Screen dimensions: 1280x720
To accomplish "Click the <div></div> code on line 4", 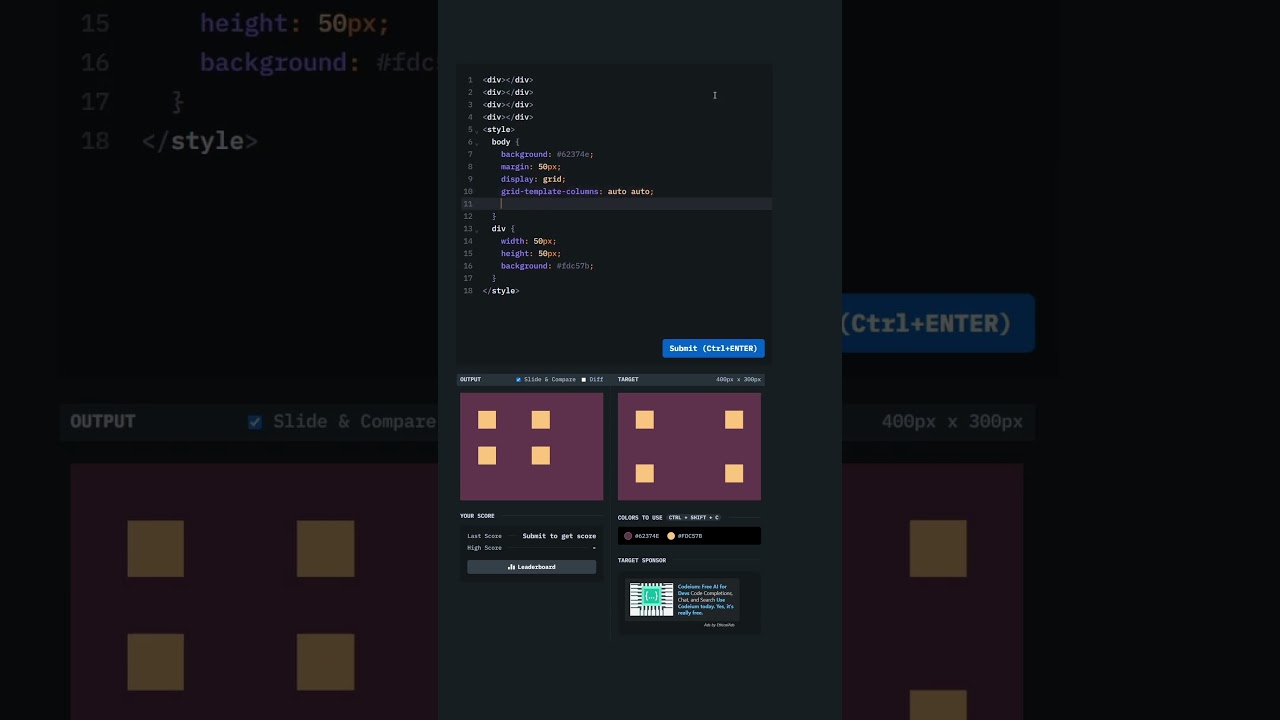I will pos(508,117).
